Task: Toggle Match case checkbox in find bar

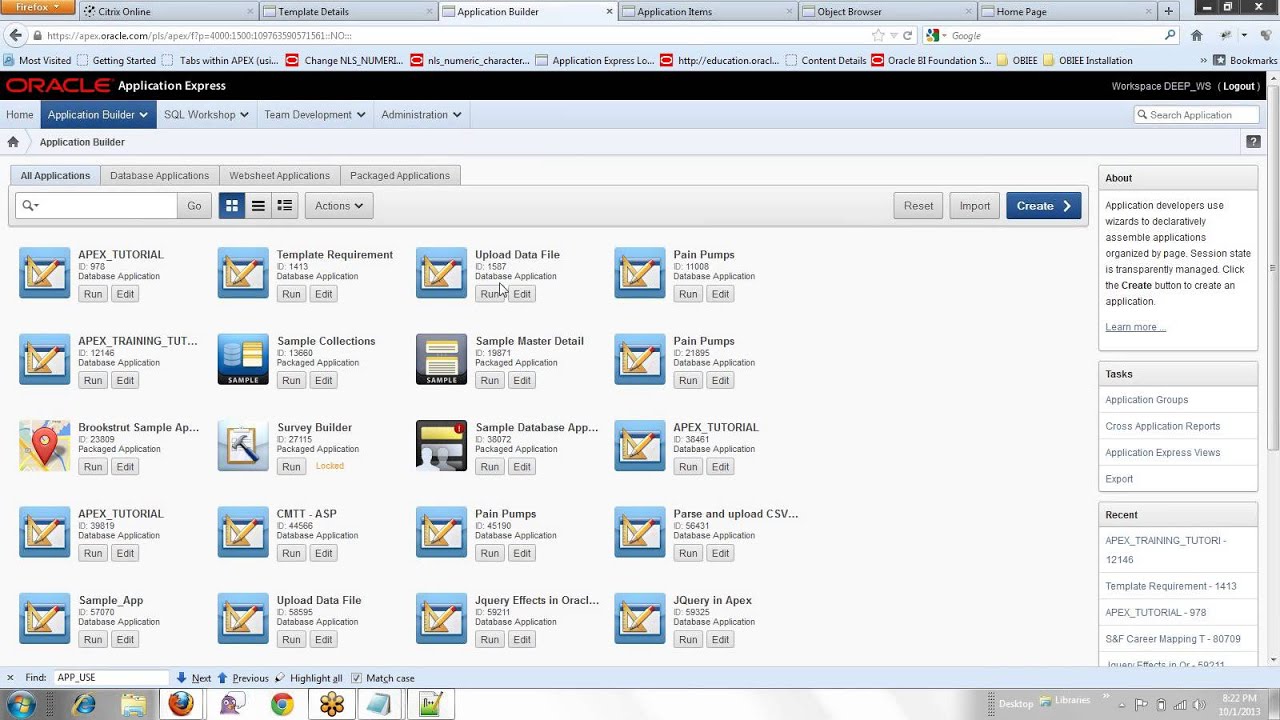Action: click(356, 678)
